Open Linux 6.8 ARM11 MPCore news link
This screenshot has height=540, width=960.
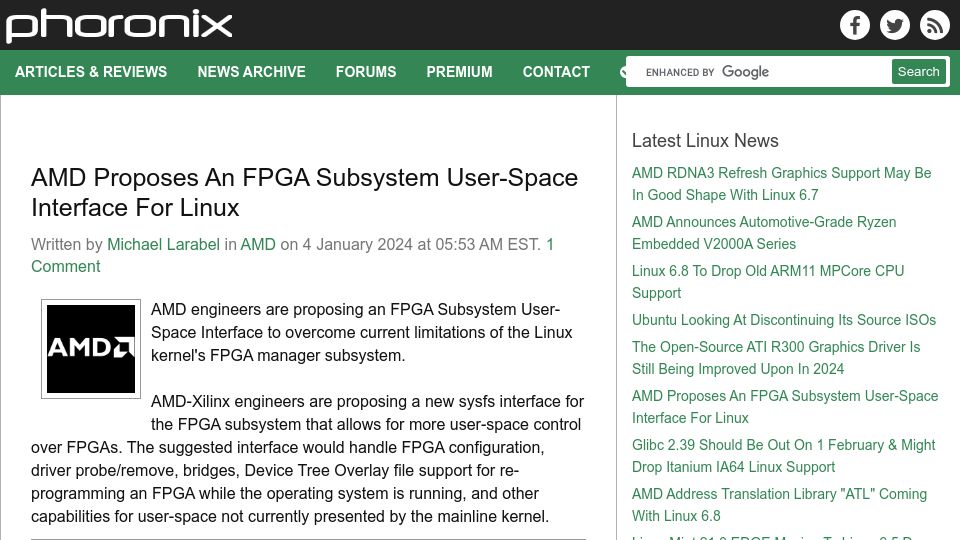tap(768, 282)
